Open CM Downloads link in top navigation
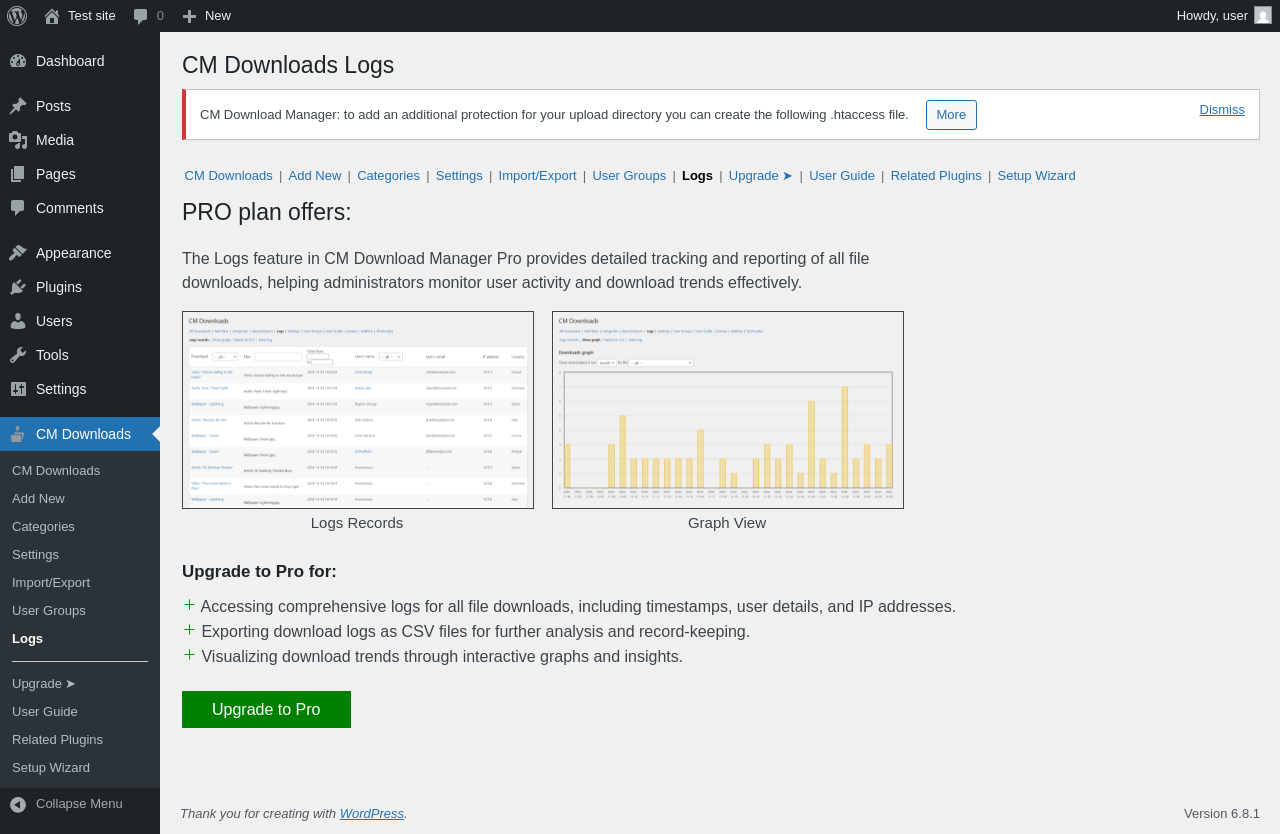This screenshot has height=834, width=1280. (228, 175)
